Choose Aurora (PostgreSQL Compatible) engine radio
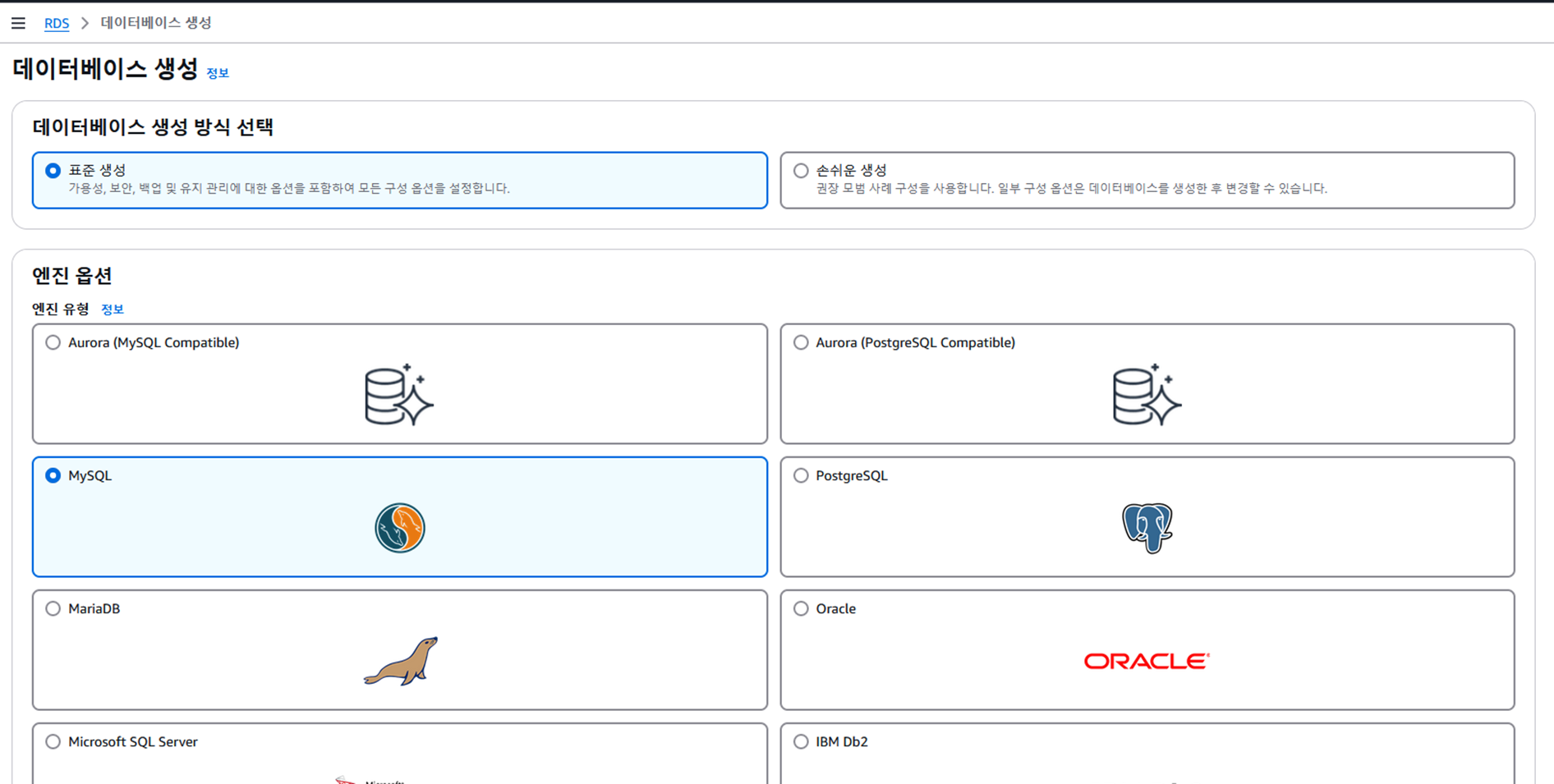1554x784 pixels. coord(801,342)
